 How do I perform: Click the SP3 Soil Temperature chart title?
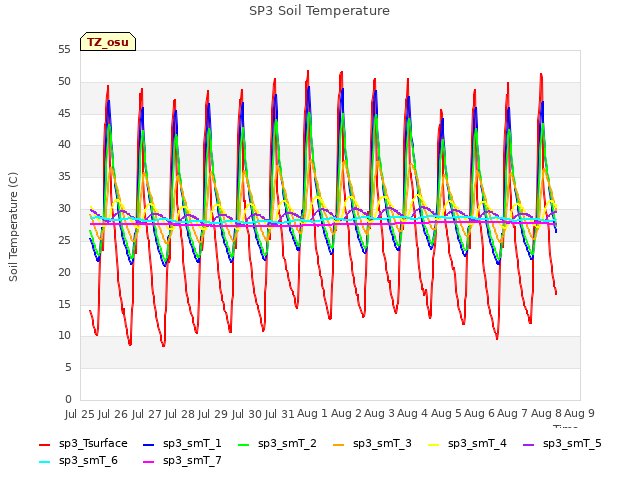(320, 11)
